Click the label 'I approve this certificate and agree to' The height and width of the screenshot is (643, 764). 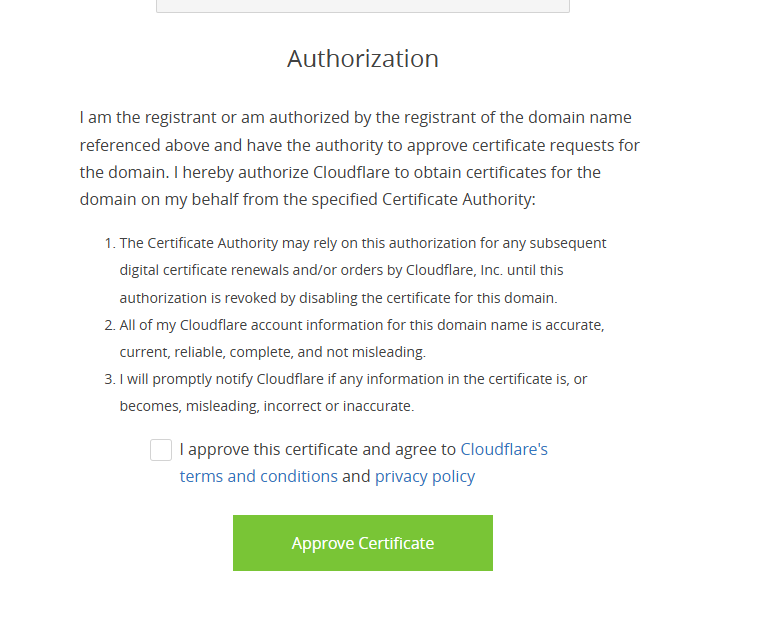click(318, 450)
